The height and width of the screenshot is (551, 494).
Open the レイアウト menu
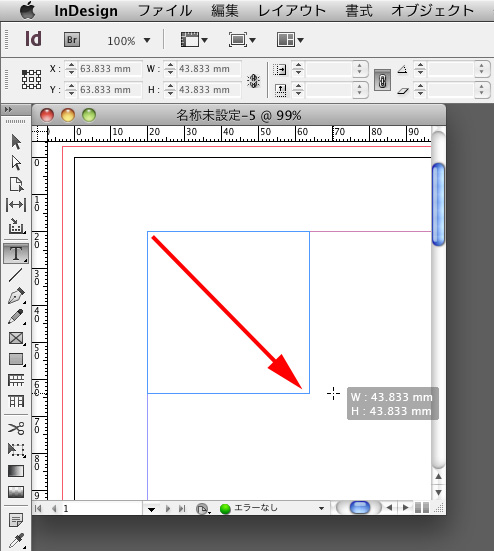click(x=292, y=11)
